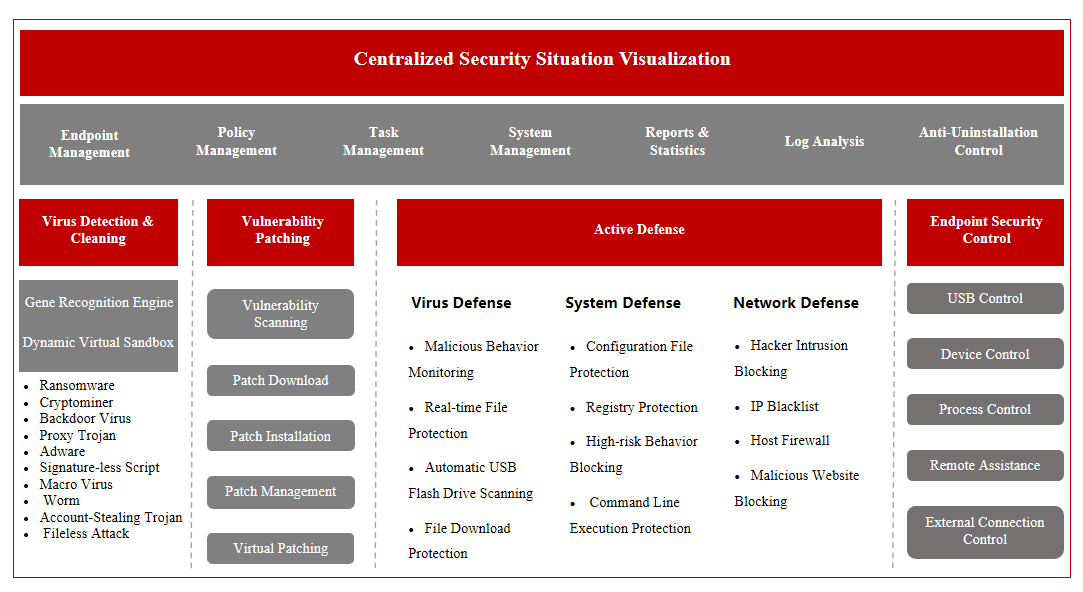Click Virus Detection & Cleaning header
Image resolution: width=1083 pixels, height=592 pixels.
point(98,232)
